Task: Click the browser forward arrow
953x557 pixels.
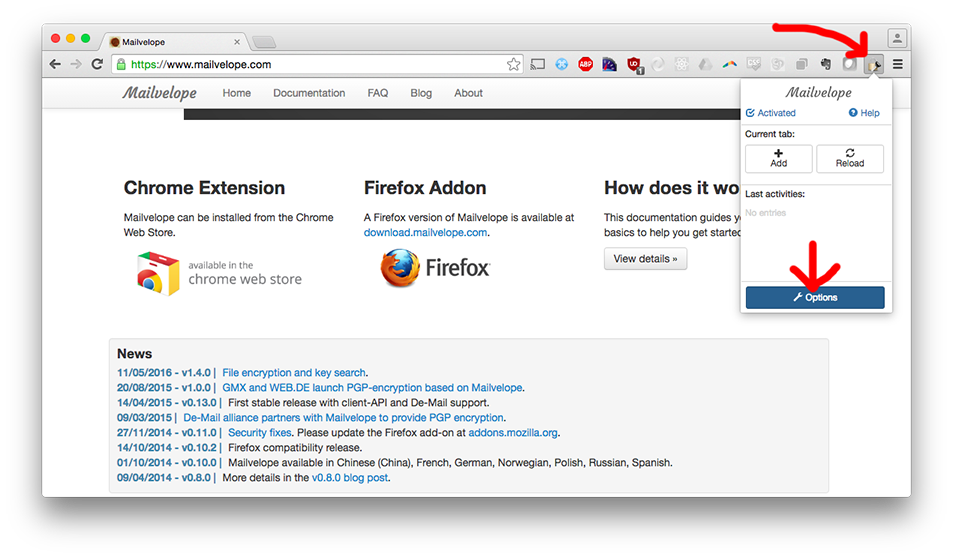Action: 76,64
